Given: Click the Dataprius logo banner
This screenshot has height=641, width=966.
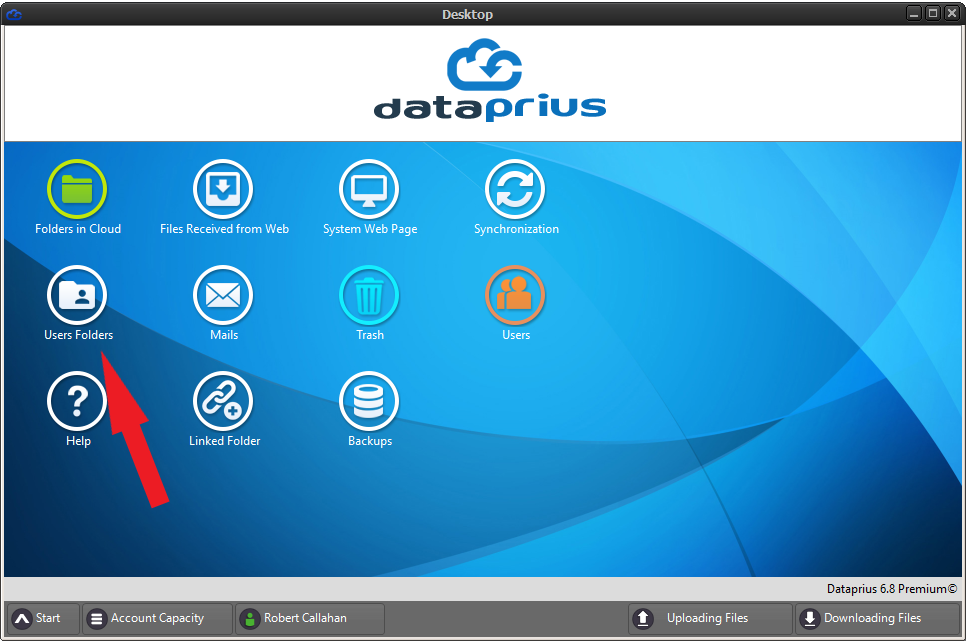Looking at the screenshot, I should point(490,80).
